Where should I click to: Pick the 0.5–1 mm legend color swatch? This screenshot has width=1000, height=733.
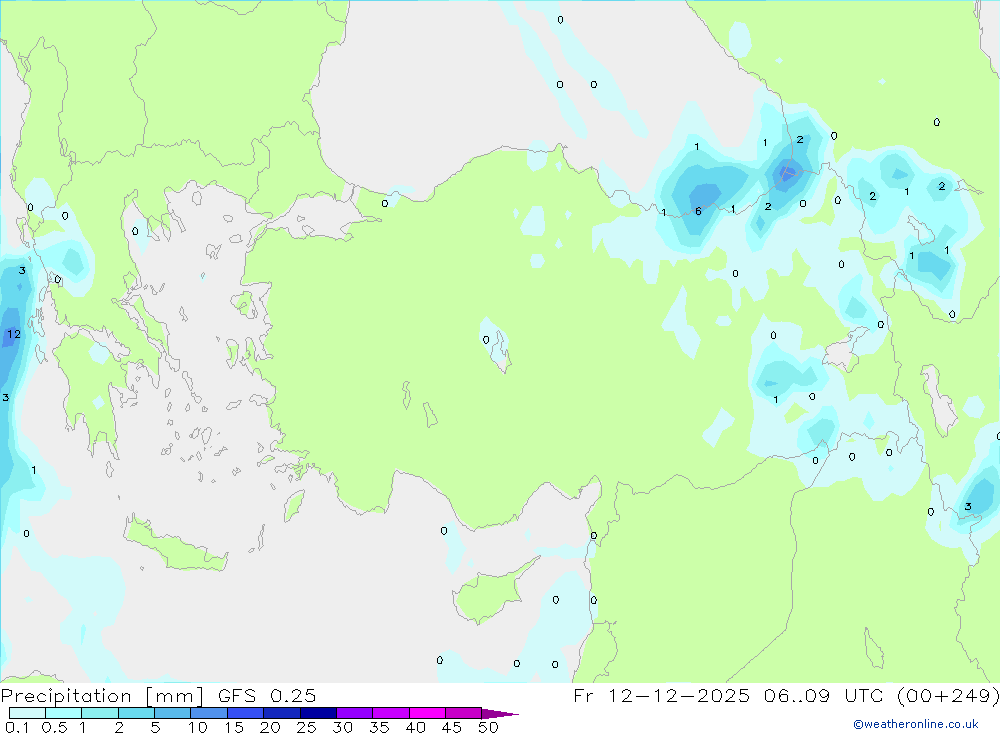tap(63, 713)
